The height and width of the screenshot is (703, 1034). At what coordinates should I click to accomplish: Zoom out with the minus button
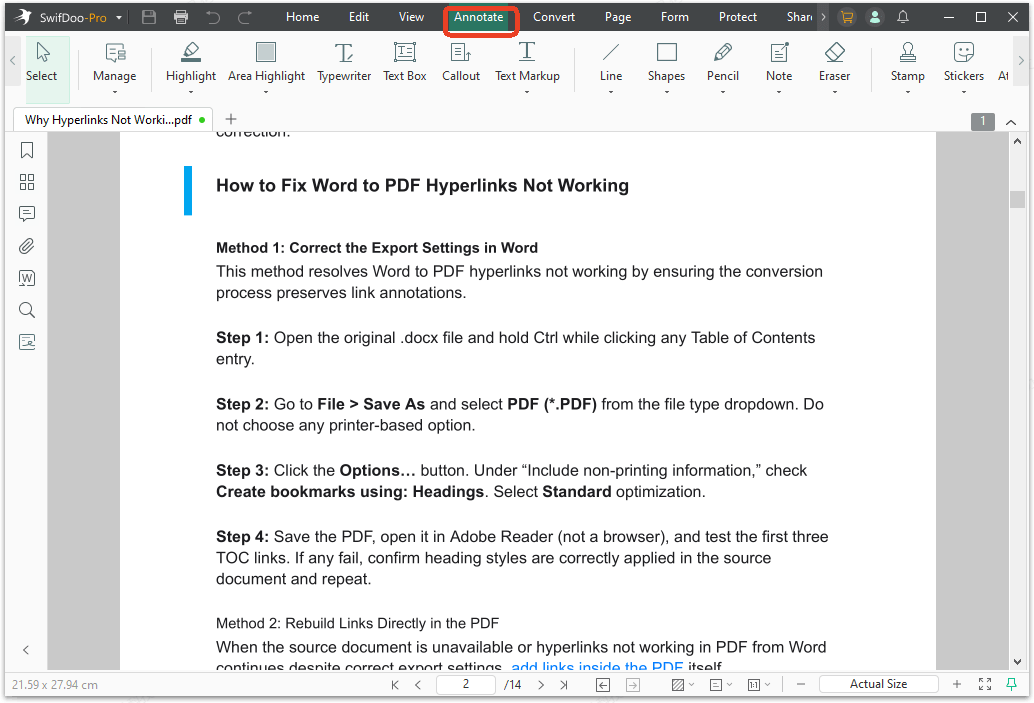coord(801,685)
